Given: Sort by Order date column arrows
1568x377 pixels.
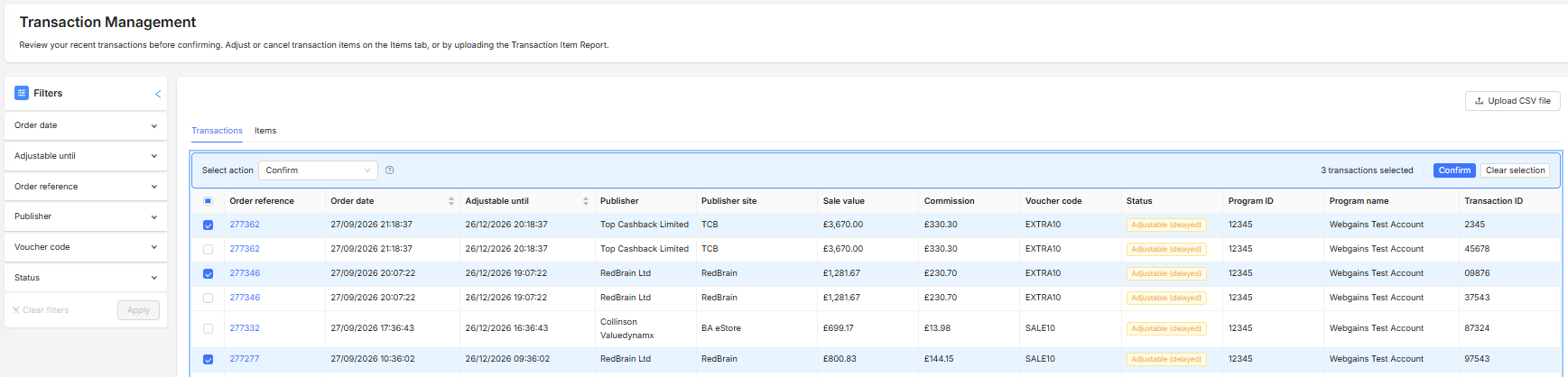Looking at the screenshot, I should [451, 201].
